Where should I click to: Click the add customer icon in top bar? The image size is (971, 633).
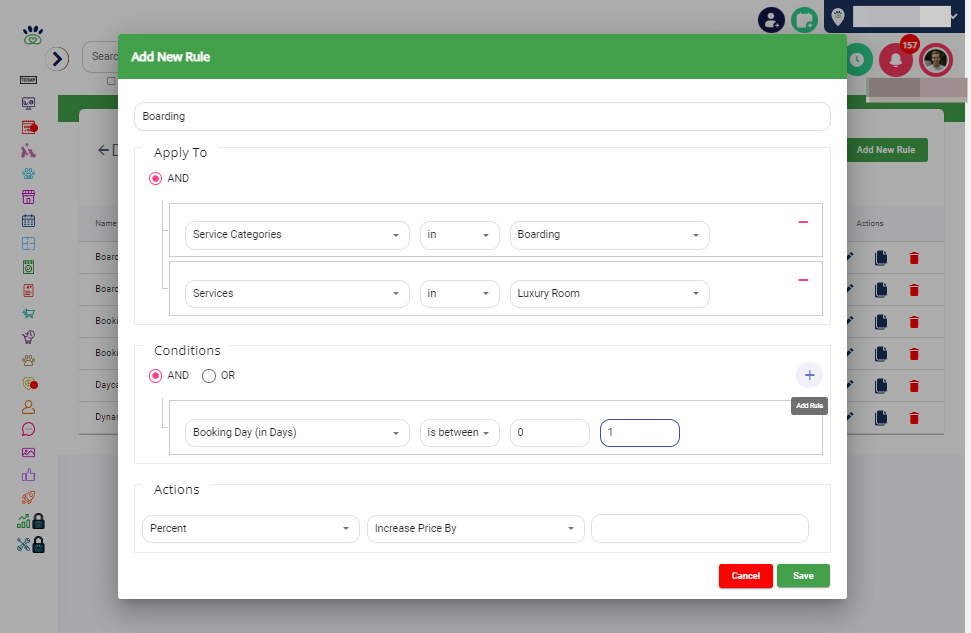click(772, 20)
